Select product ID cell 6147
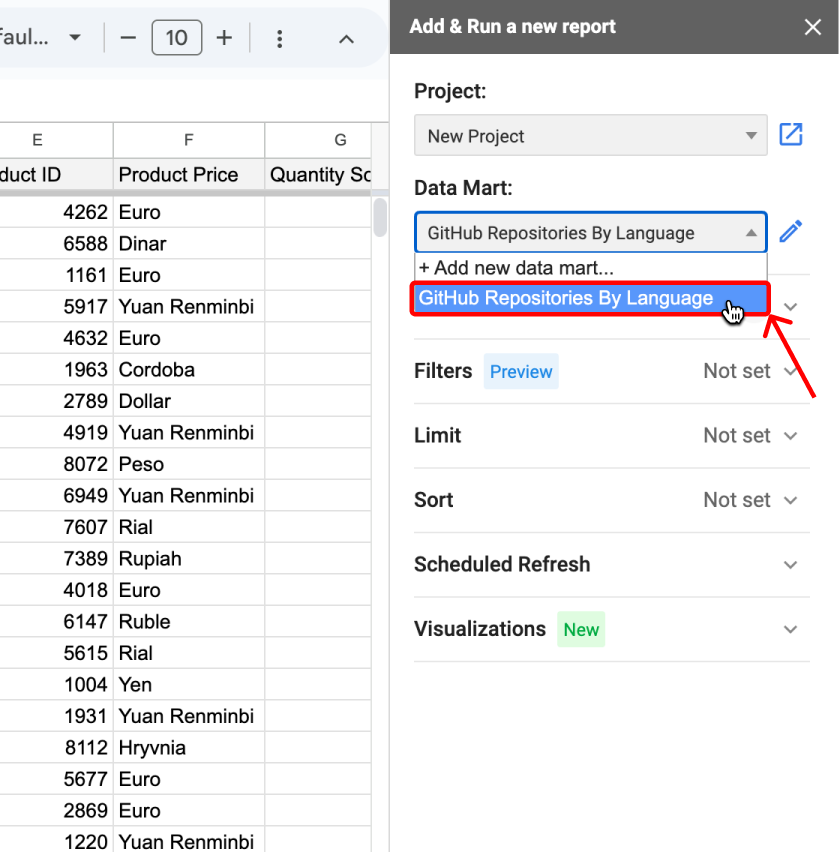 point(57,622)
